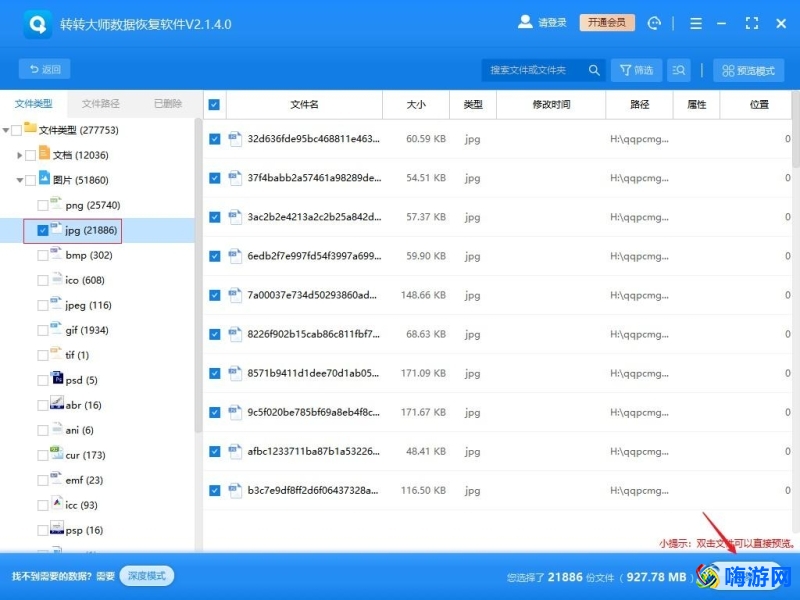This screenshot has width=800, height=600.
Task: Uncheck the b3c7e9df8ff2d6f06437328a file checkbox
Action: pyautogui.click(x=215, y=490)
